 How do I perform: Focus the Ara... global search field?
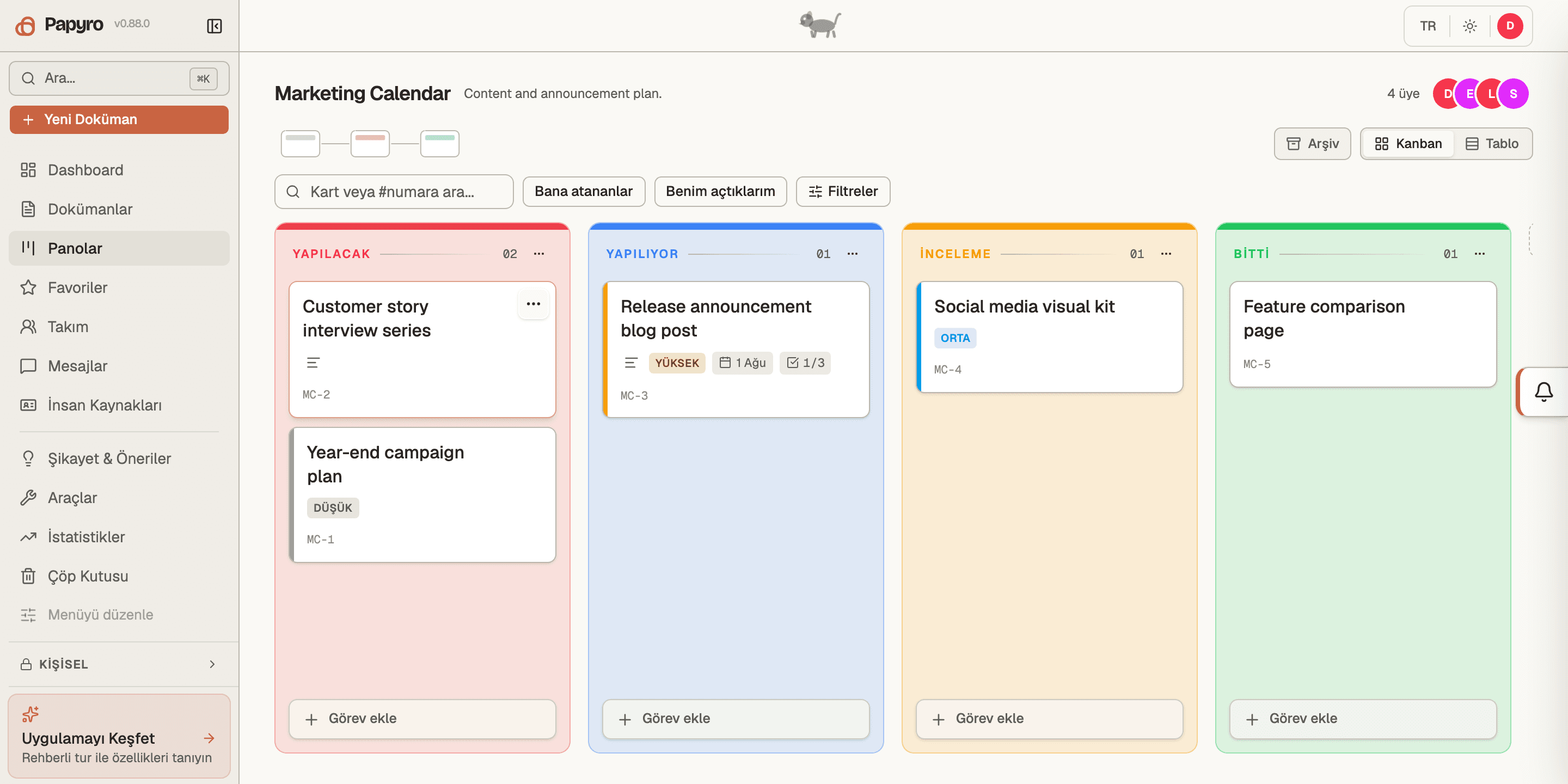(x=119, y=78)
